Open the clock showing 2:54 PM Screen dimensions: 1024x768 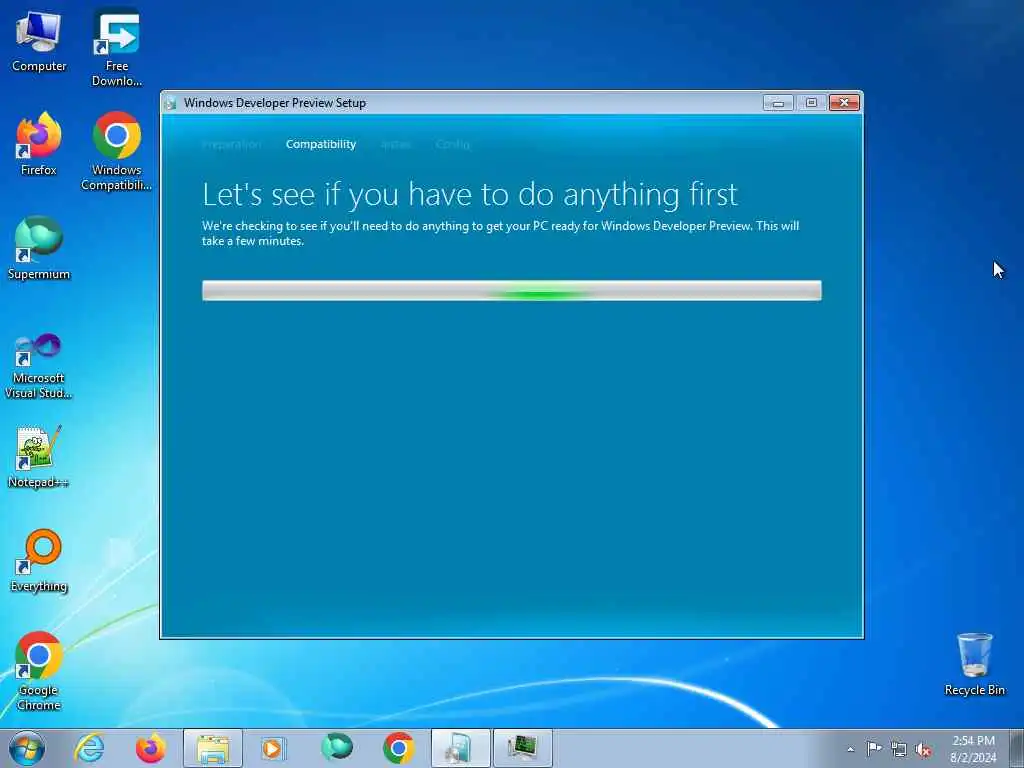point(974,749)
